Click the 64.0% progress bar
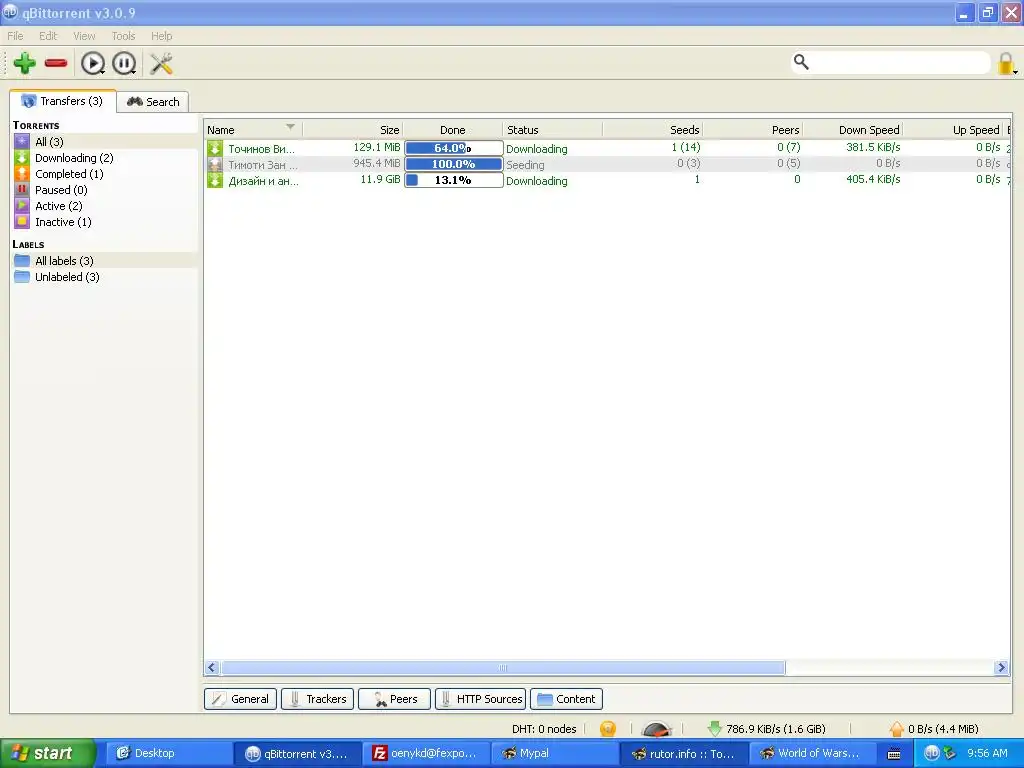Viewport: 1024px width, 768px height. [454, 148]
